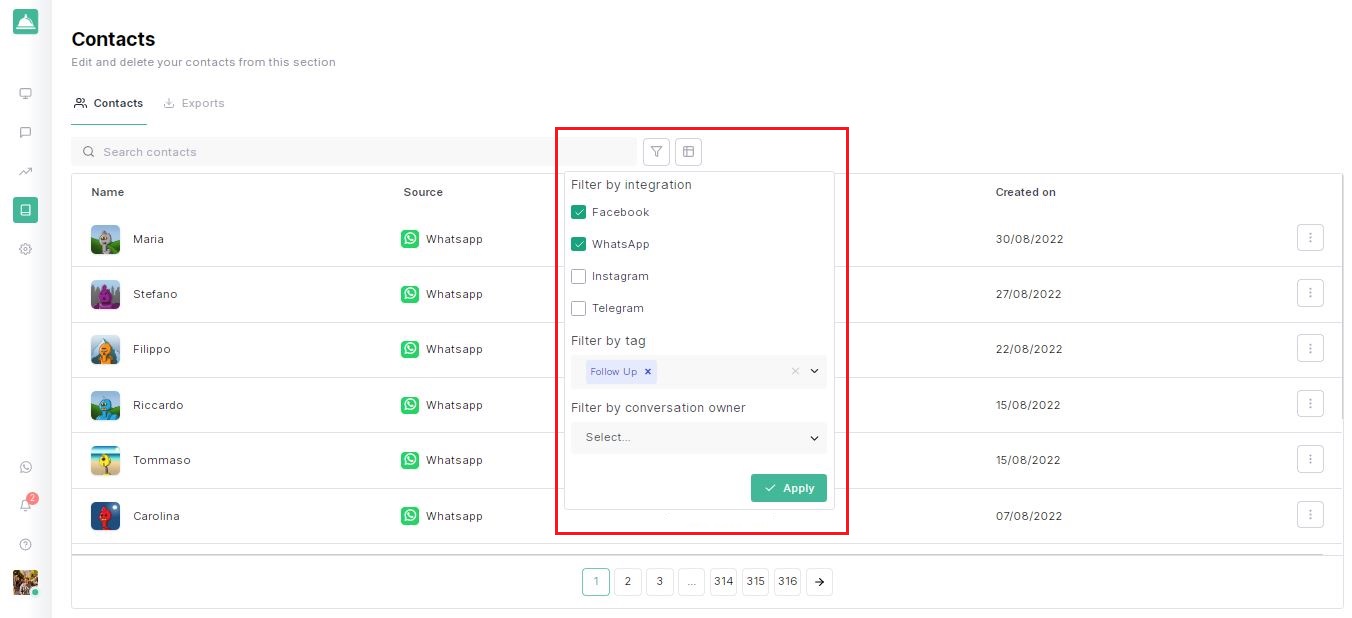Uncheck the Facebook integration checkbox
Screen dimensions: 1352x618
[578, 212]
